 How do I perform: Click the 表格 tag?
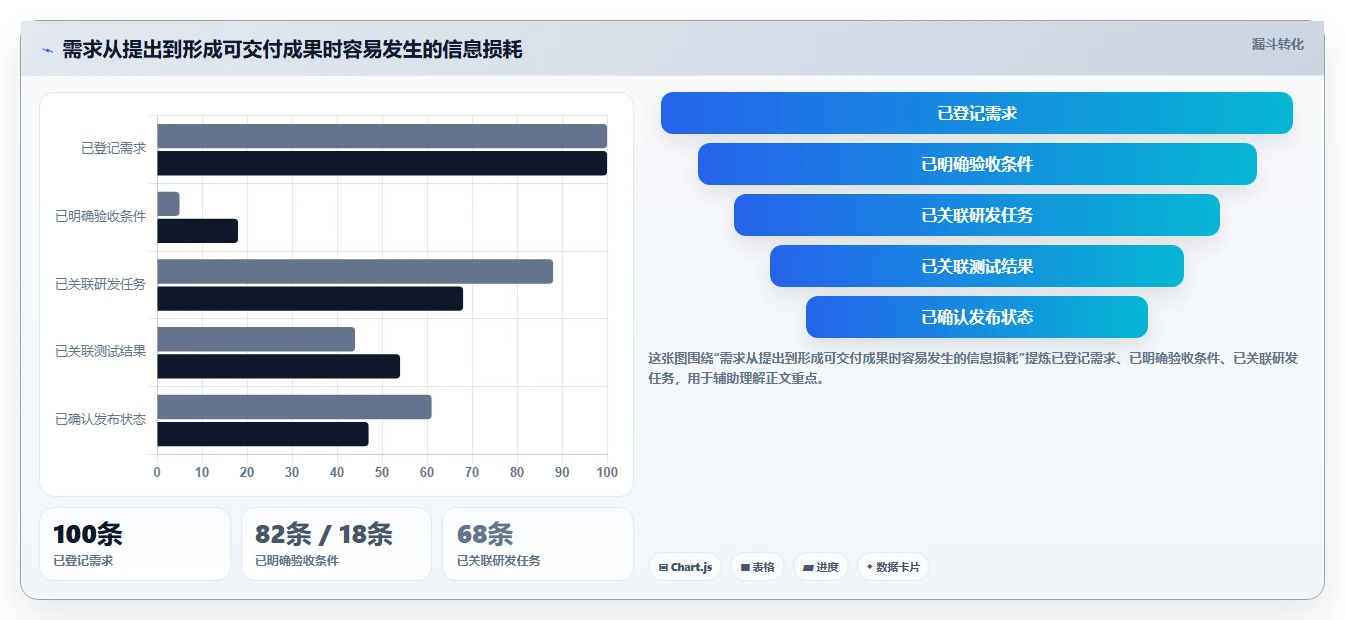coord(758,567)
